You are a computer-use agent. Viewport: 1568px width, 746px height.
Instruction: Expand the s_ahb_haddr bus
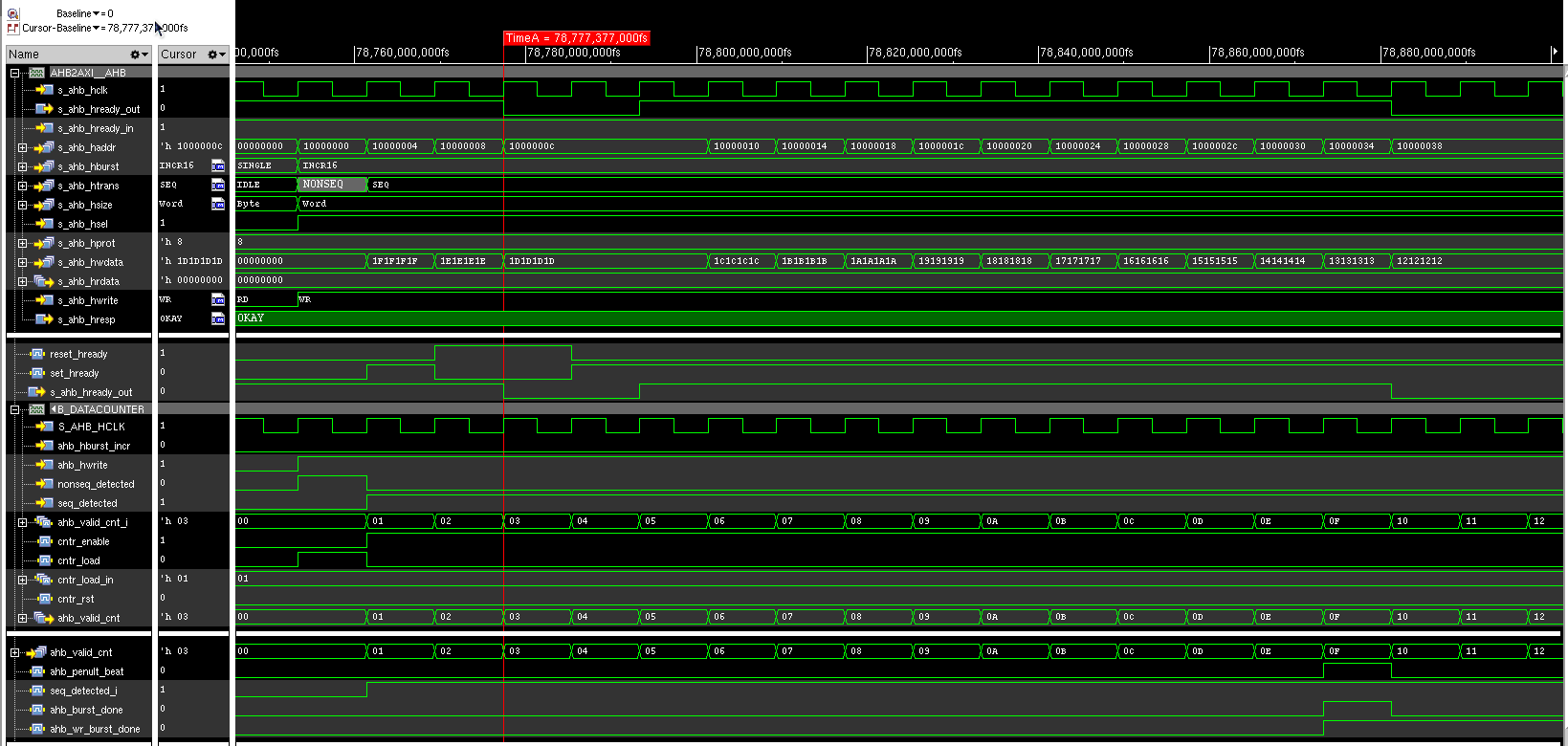click(22, 147)
